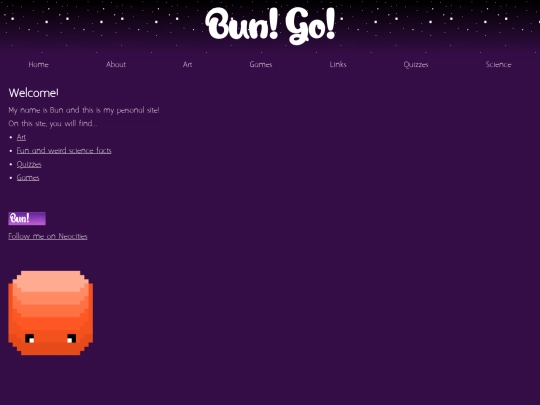Open the Home navigation link

pyautogui.click(x=39, y=64)
